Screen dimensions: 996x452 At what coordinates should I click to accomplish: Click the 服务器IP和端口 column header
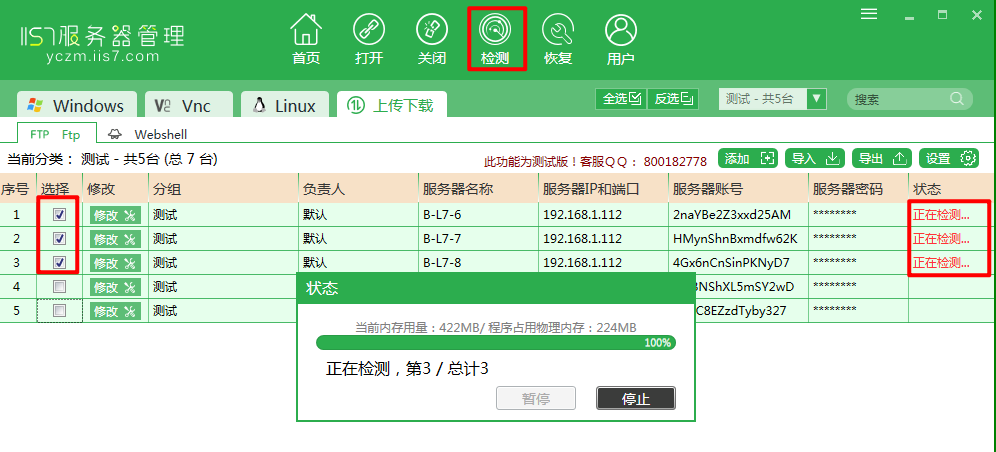point(603,189)
